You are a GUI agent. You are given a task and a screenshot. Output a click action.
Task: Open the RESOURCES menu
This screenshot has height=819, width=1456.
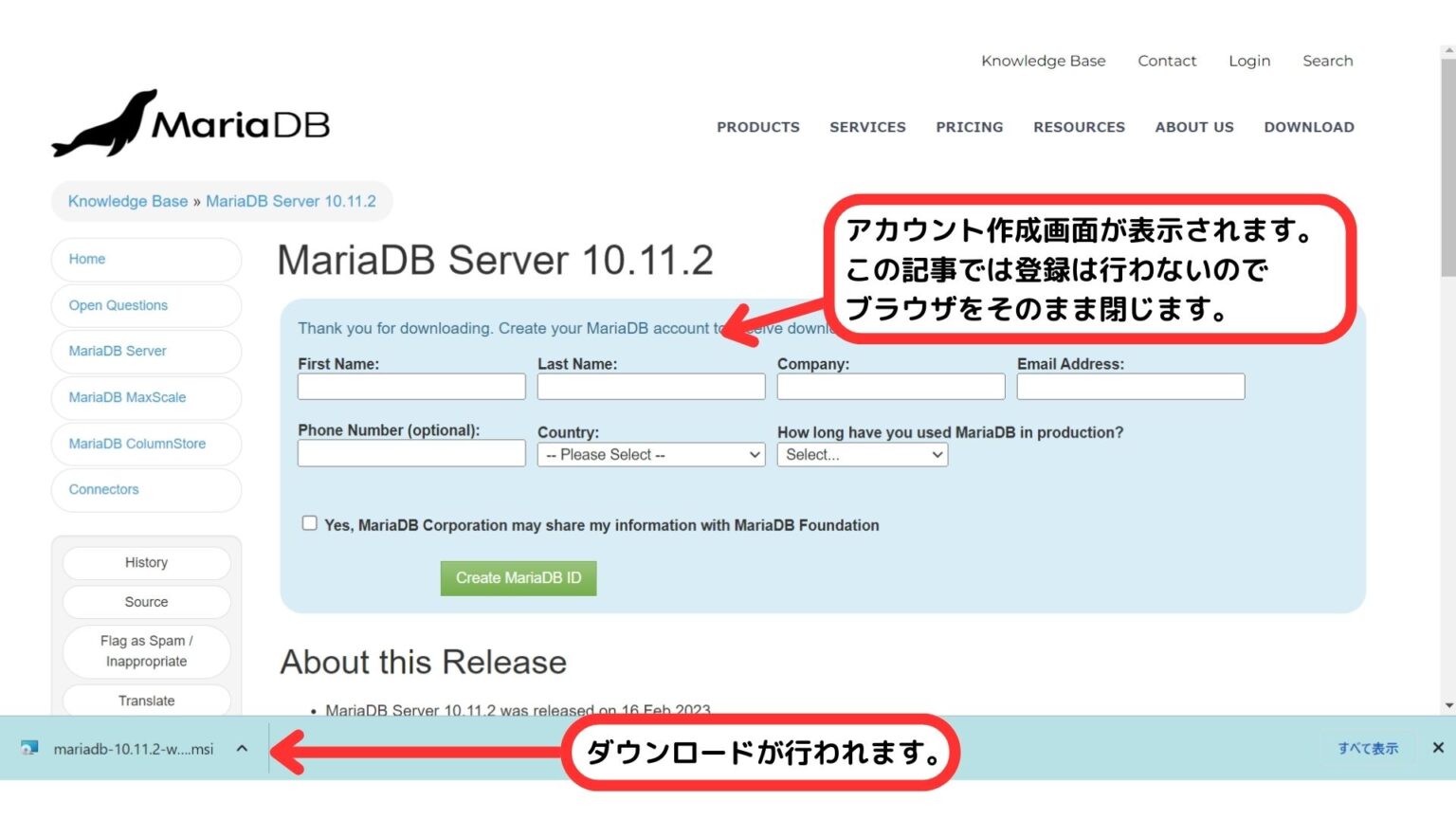pyautogui.click(x=1079, y=127)
